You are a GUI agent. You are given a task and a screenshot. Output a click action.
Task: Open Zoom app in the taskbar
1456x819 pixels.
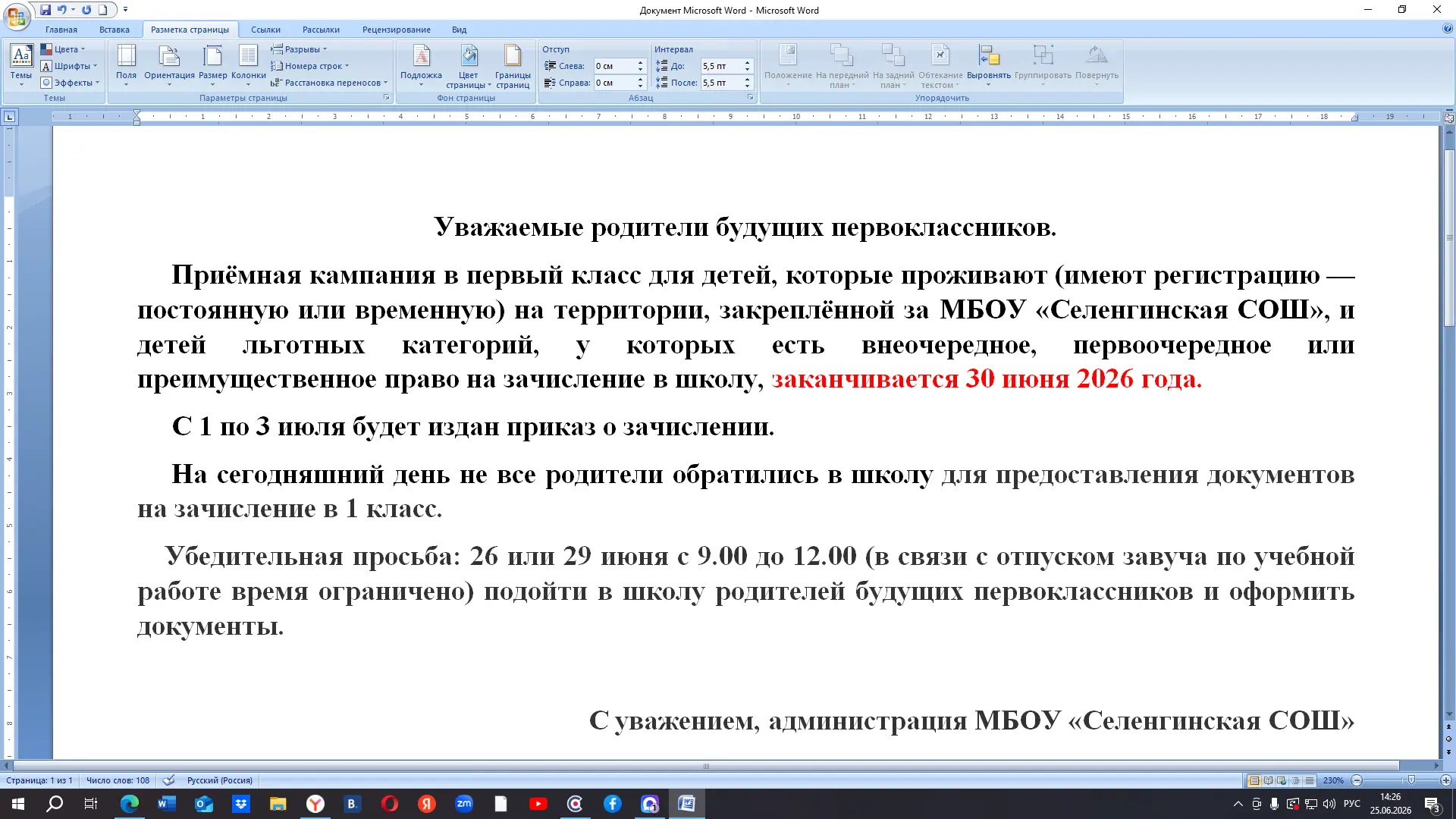[x=464, y=804]
